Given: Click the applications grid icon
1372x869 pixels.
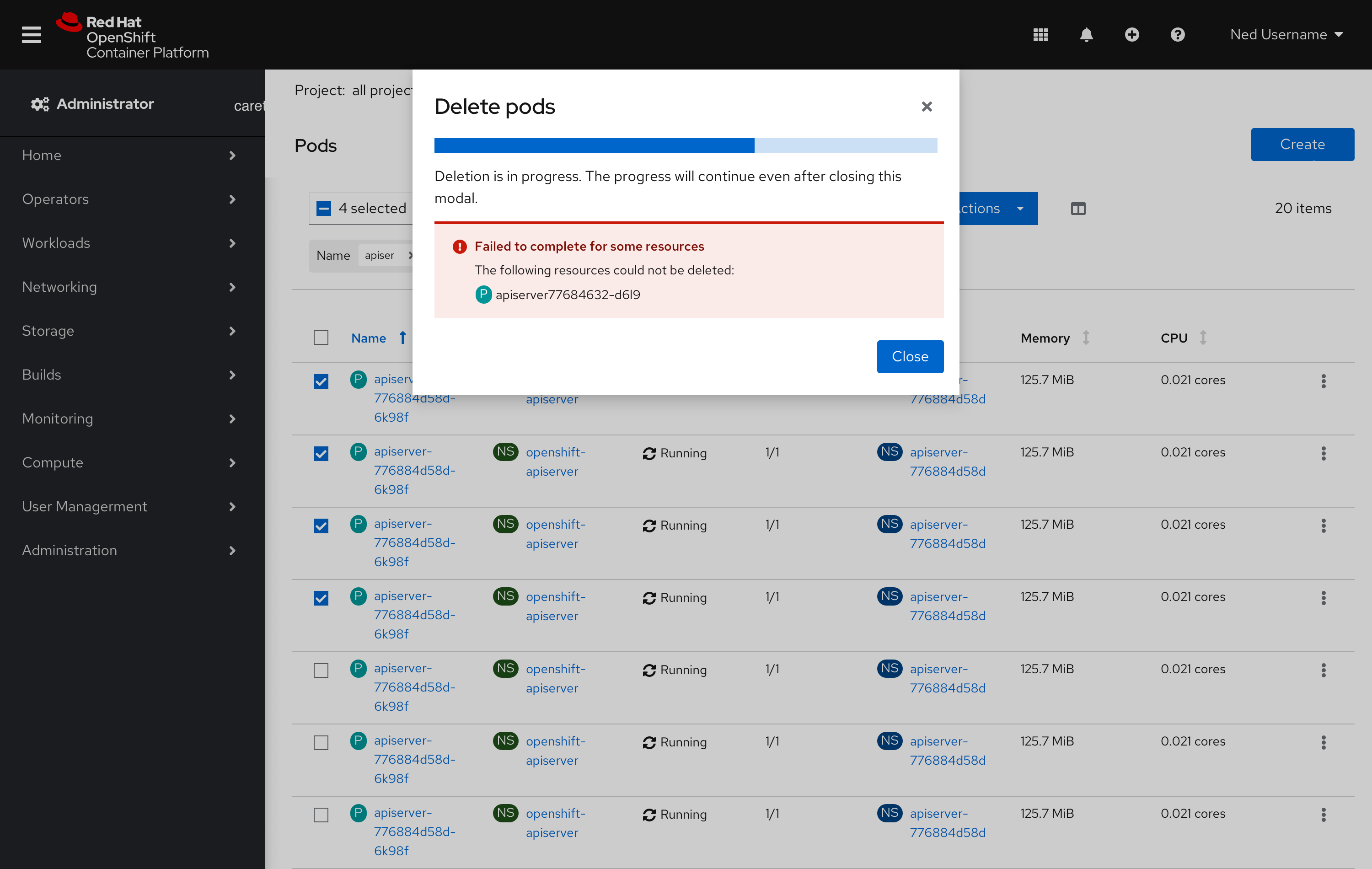Looking at the screenshot, I should pos(1040,34).
